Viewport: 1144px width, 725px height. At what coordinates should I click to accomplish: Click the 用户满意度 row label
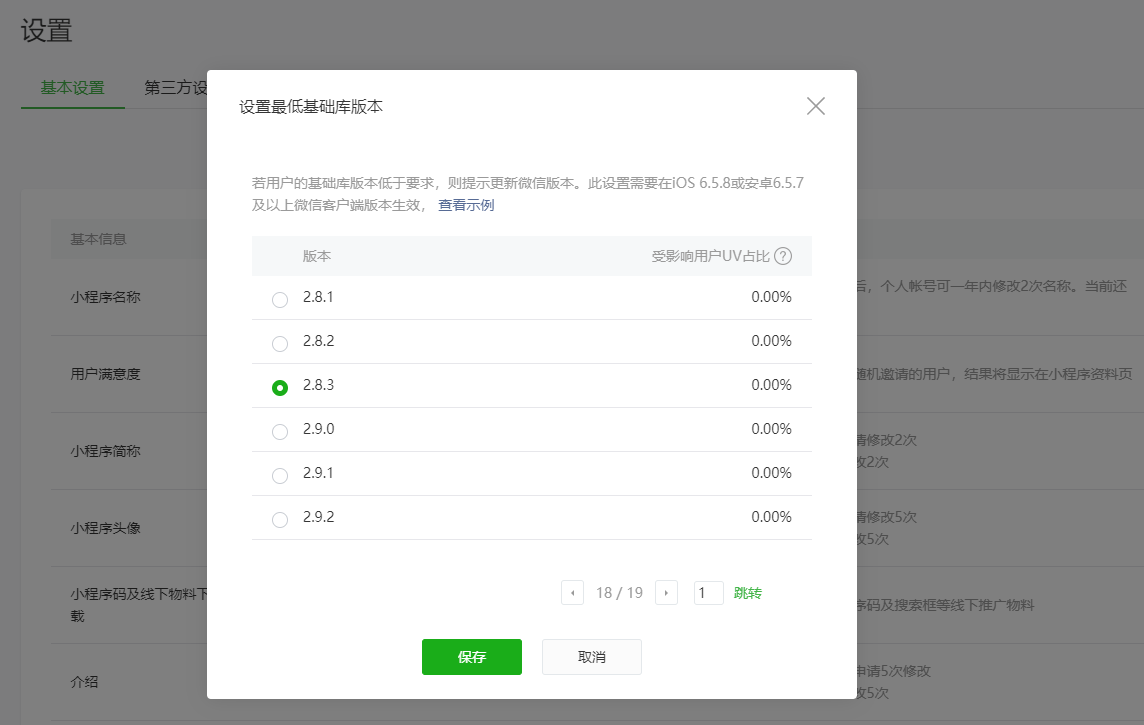click(105, 374)
